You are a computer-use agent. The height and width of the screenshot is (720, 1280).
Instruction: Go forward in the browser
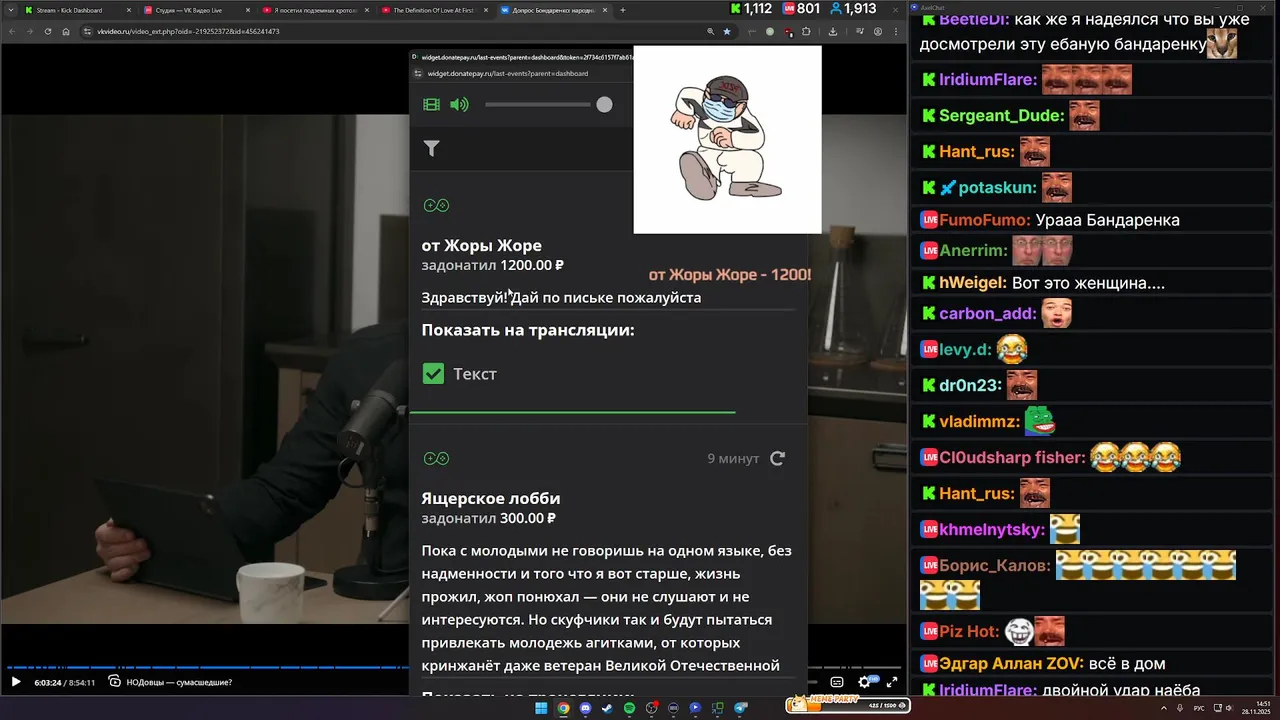click(x=30, y=31)
